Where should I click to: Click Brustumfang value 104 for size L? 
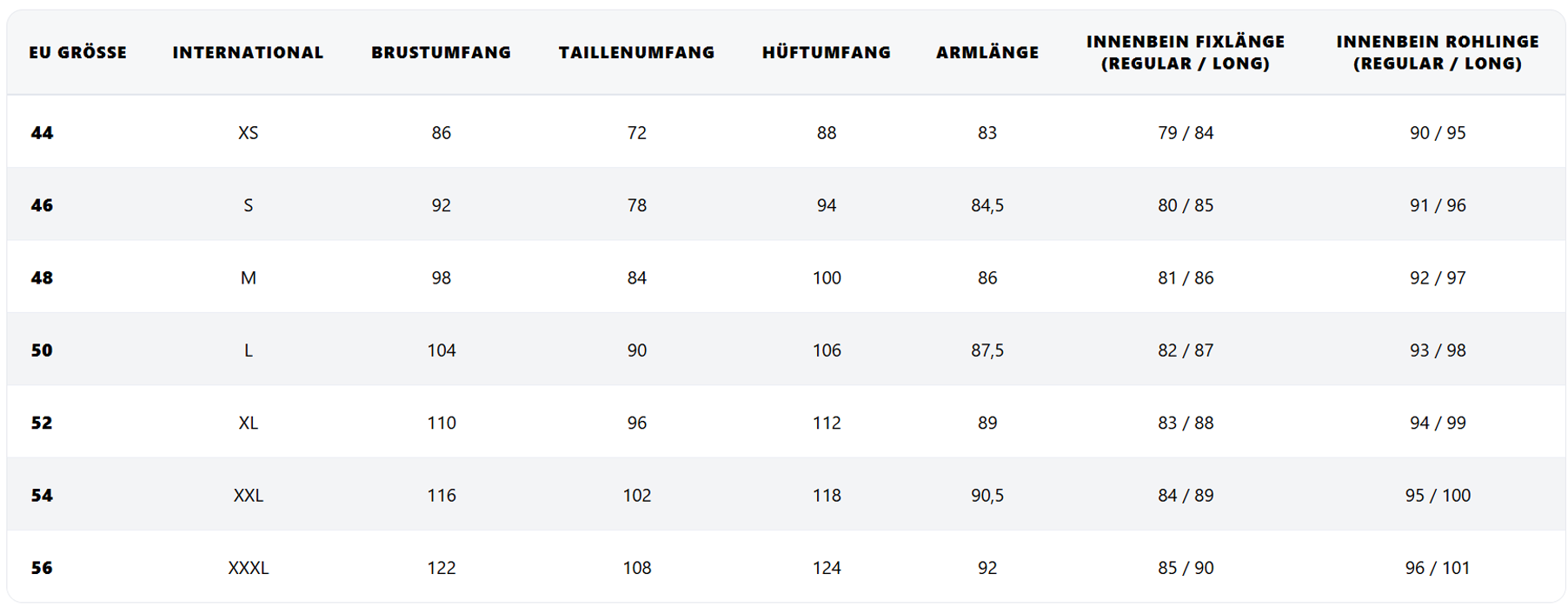(x=441, y=350)
